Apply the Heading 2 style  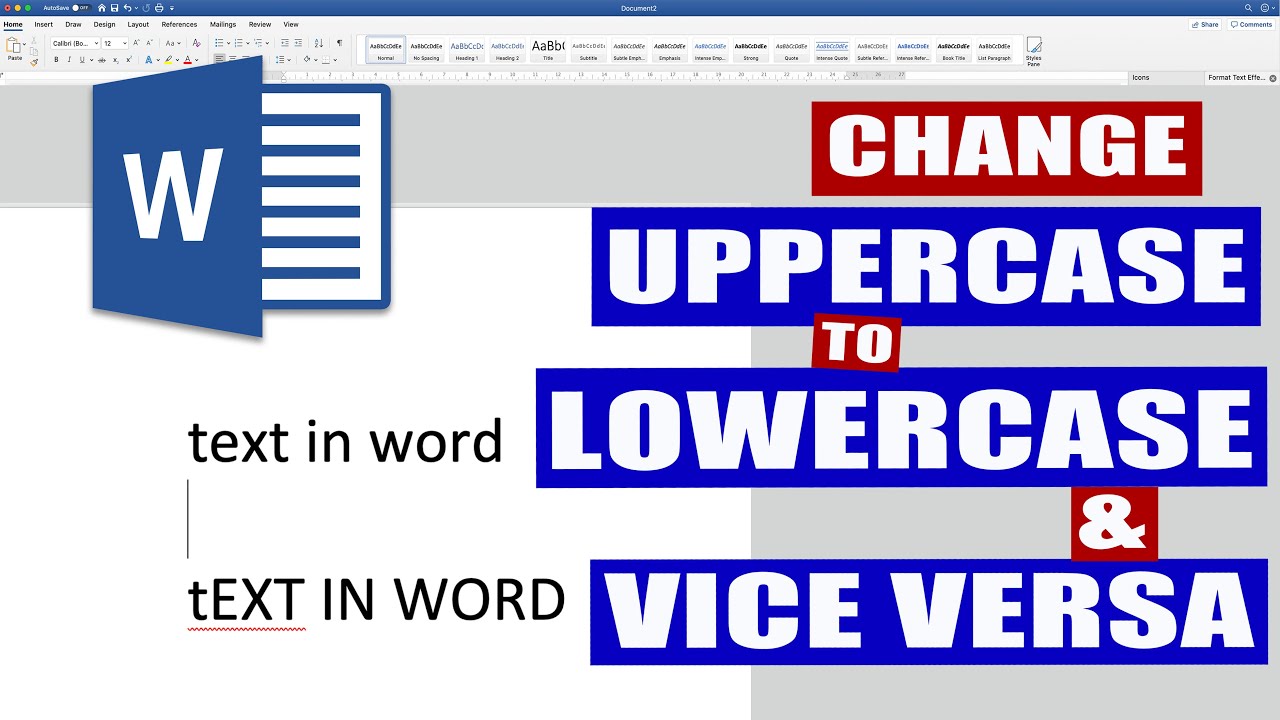click(x=507, y=50)
